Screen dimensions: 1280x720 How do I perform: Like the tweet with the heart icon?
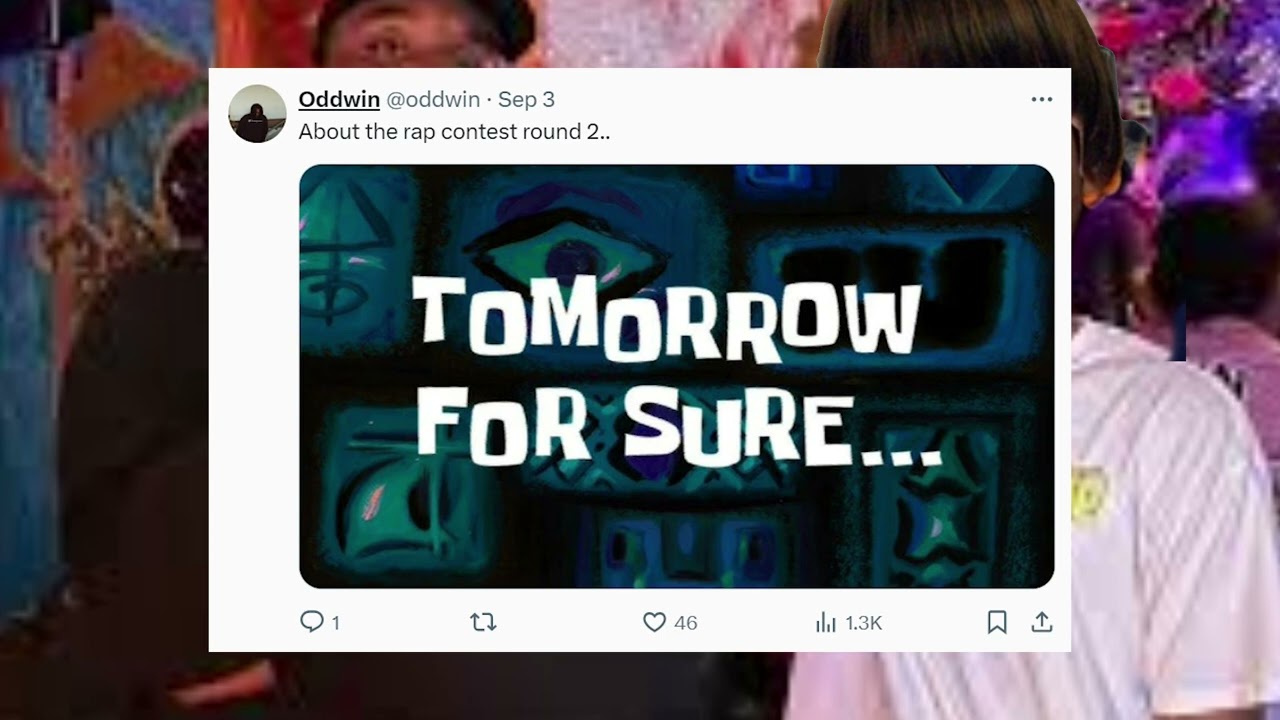tap(654, 622)
